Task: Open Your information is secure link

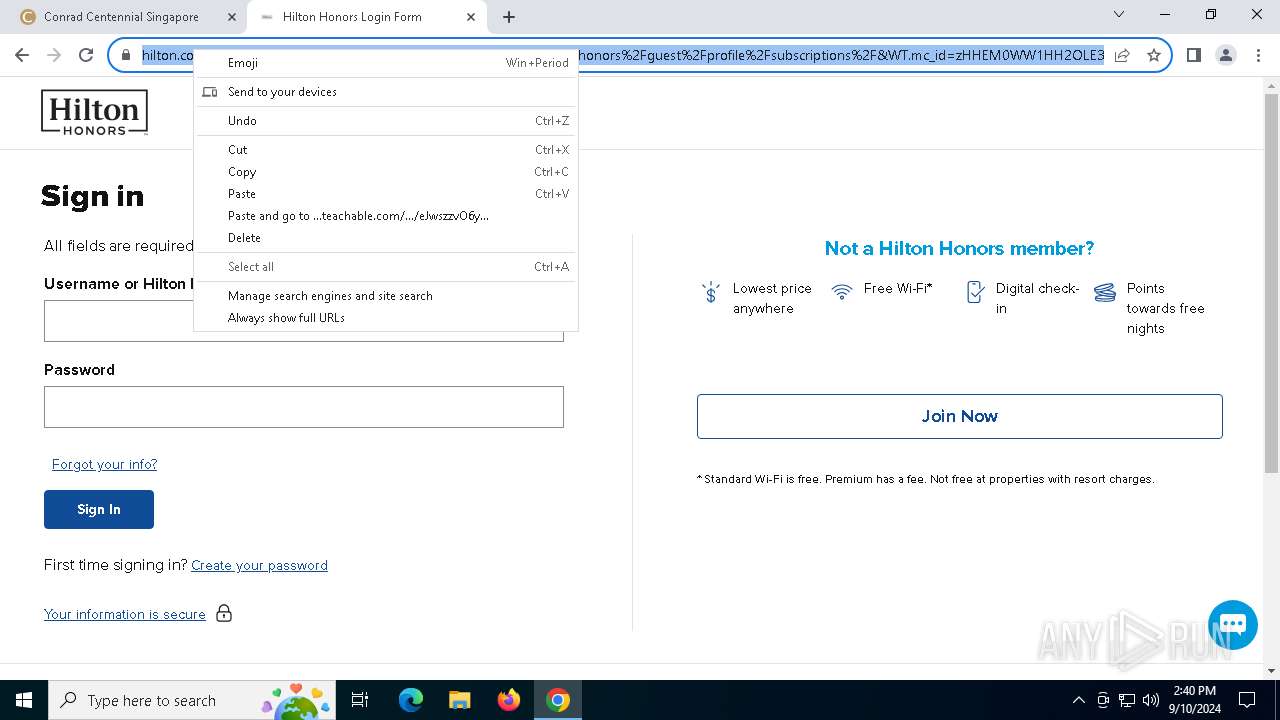Action: tap(125, 614)
